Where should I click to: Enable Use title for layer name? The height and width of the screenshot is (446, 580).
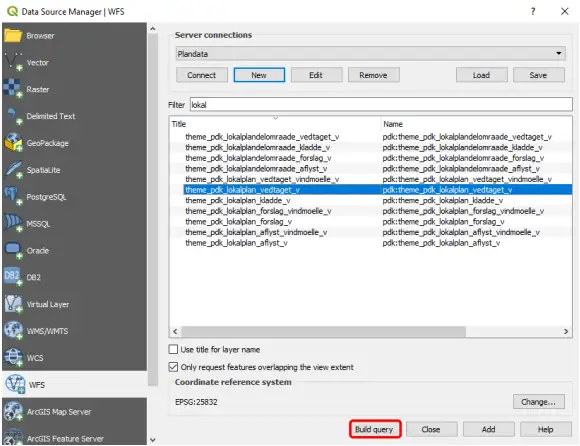(173, 349)
